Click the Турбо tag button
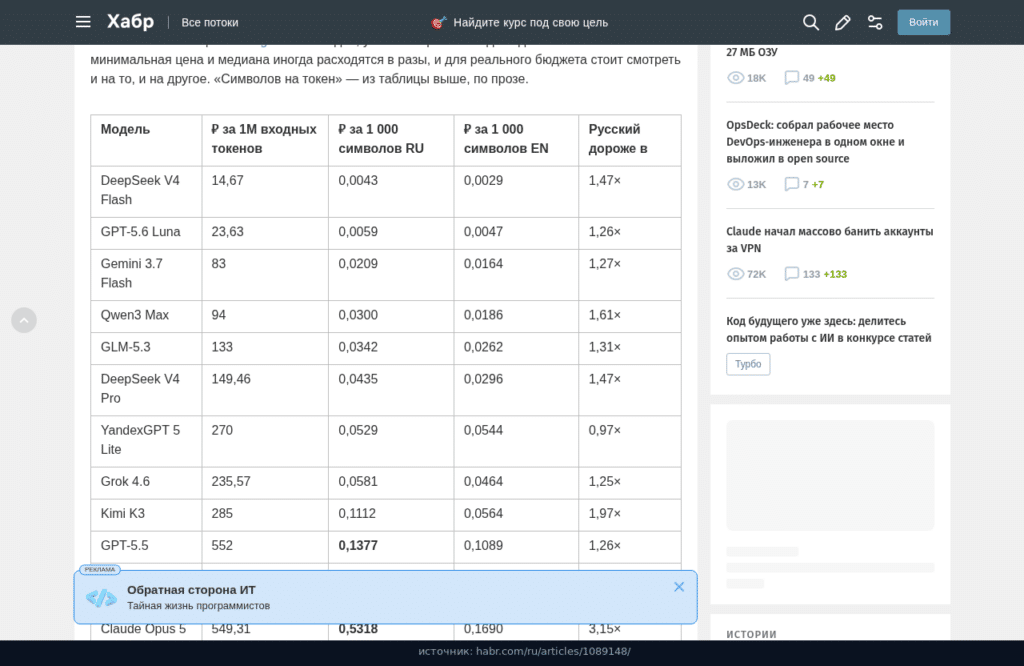Screen dimensions: 1024x666 (748, 364)
